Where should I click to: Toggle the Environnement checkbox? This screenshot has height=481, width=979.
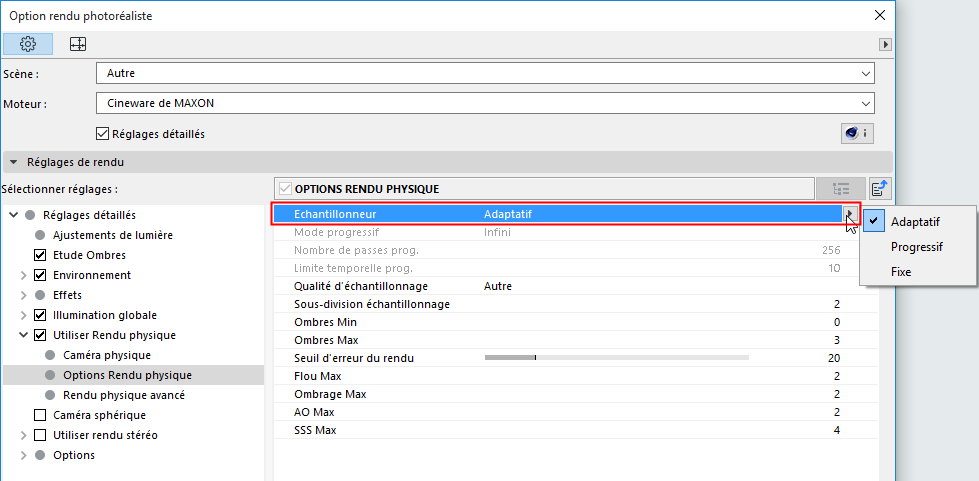point(40,275)
